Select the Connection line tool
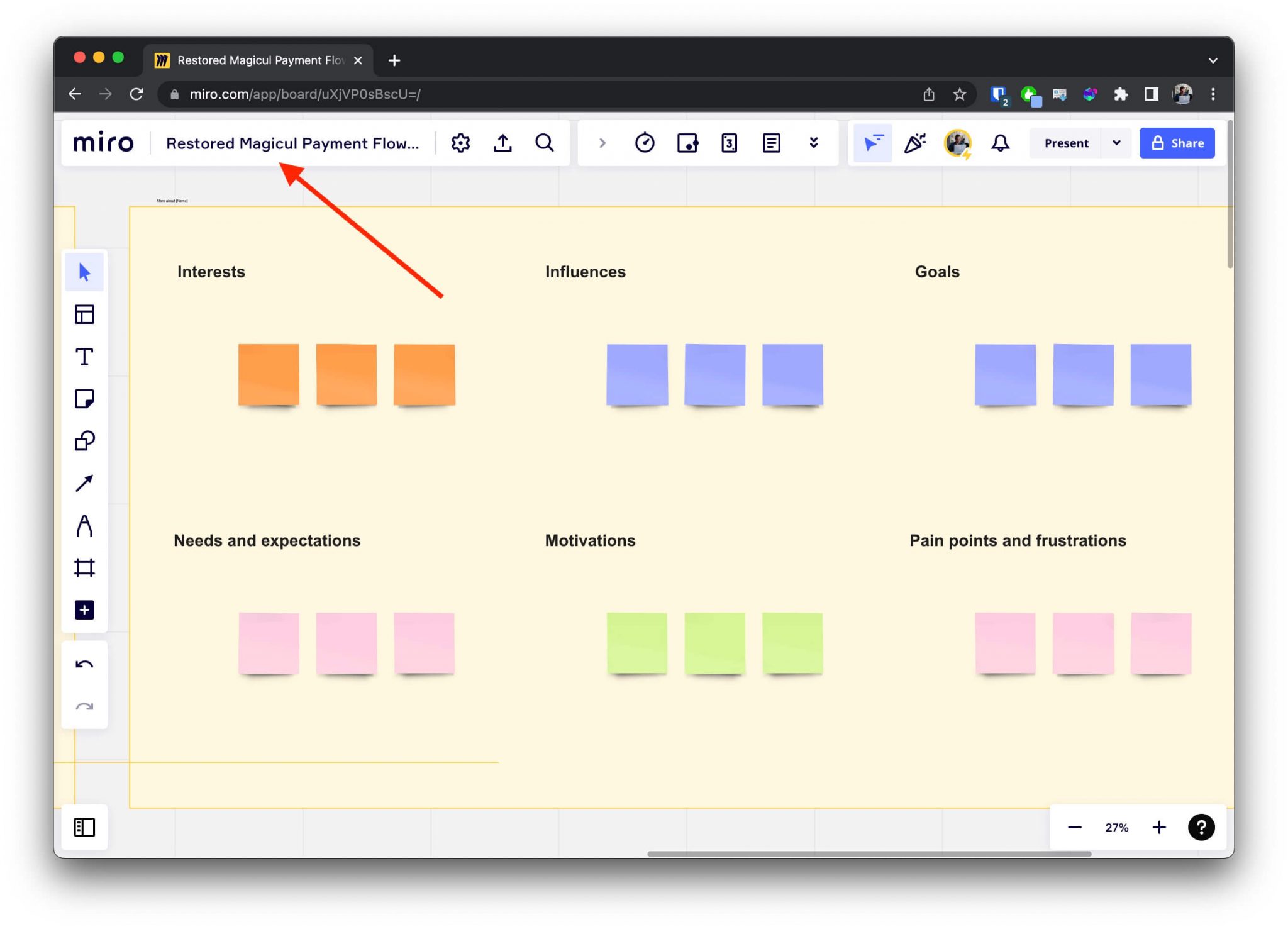This screenshot has height=929, width=1288. click(84, 483)
